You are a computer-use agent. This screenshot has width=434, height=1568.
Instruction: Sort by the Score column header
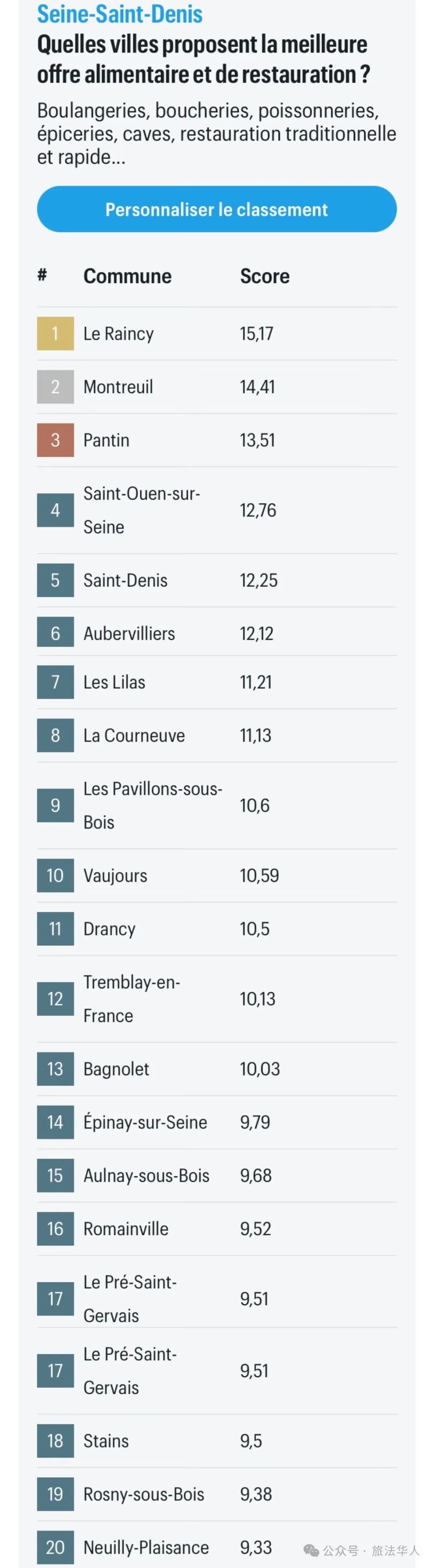point(265,276)
